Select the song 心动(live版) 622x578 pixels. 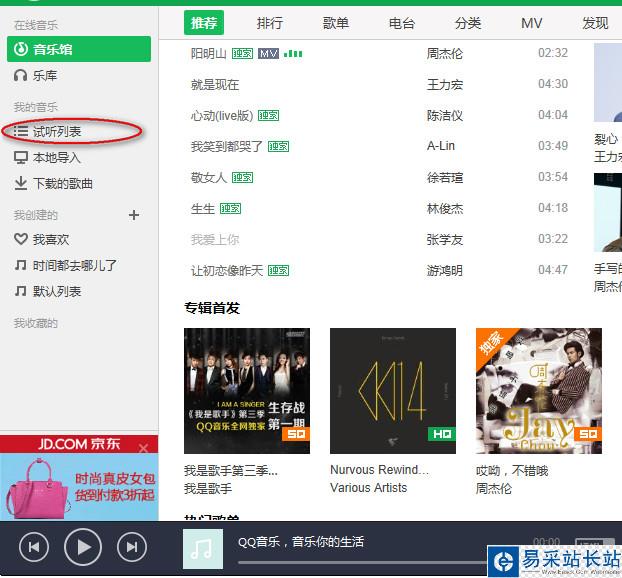pyautogui.click(x=222, y=115)
